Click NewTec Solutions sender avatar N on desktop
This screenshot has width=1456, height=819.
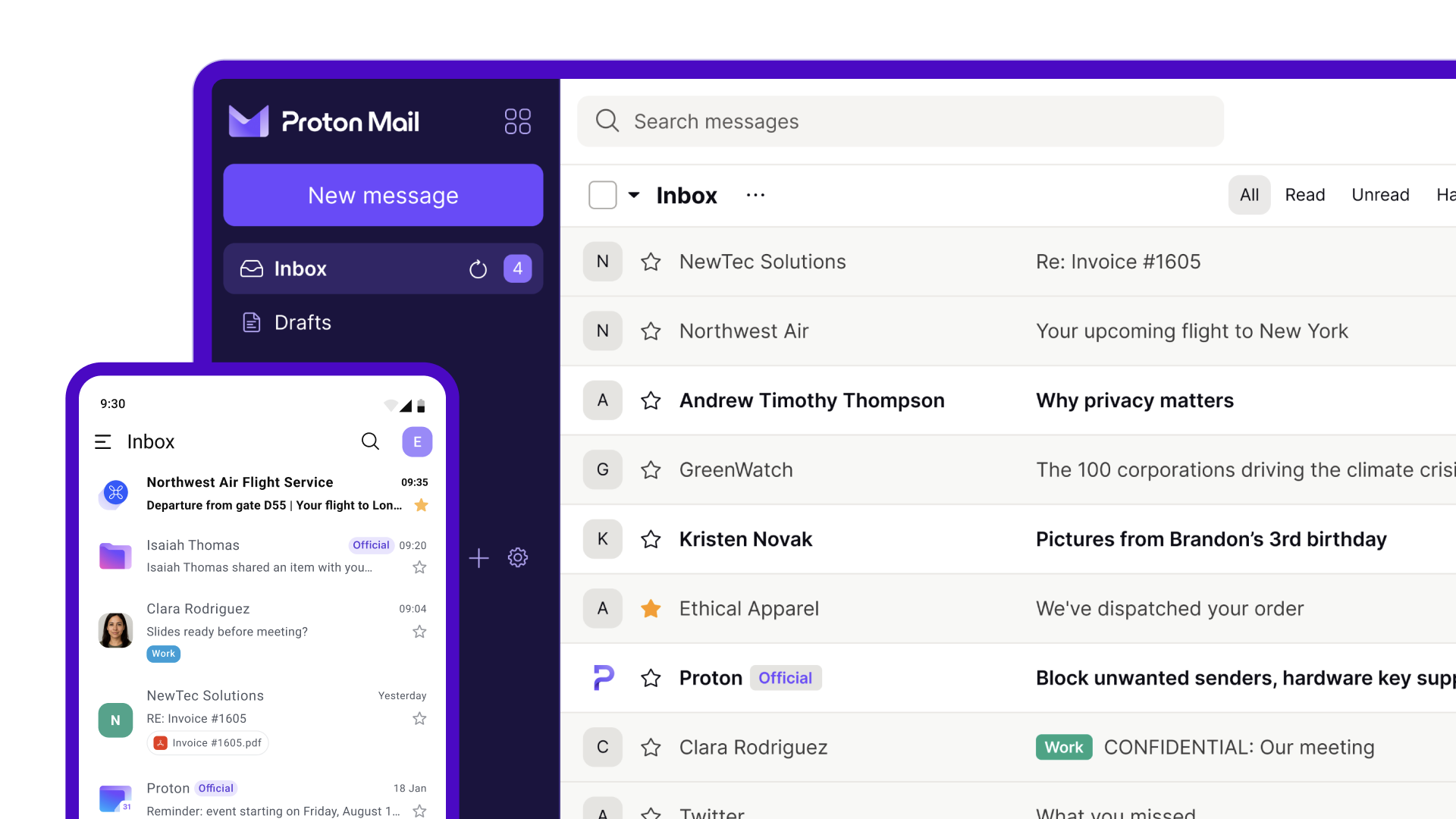(x=603, y=262)
